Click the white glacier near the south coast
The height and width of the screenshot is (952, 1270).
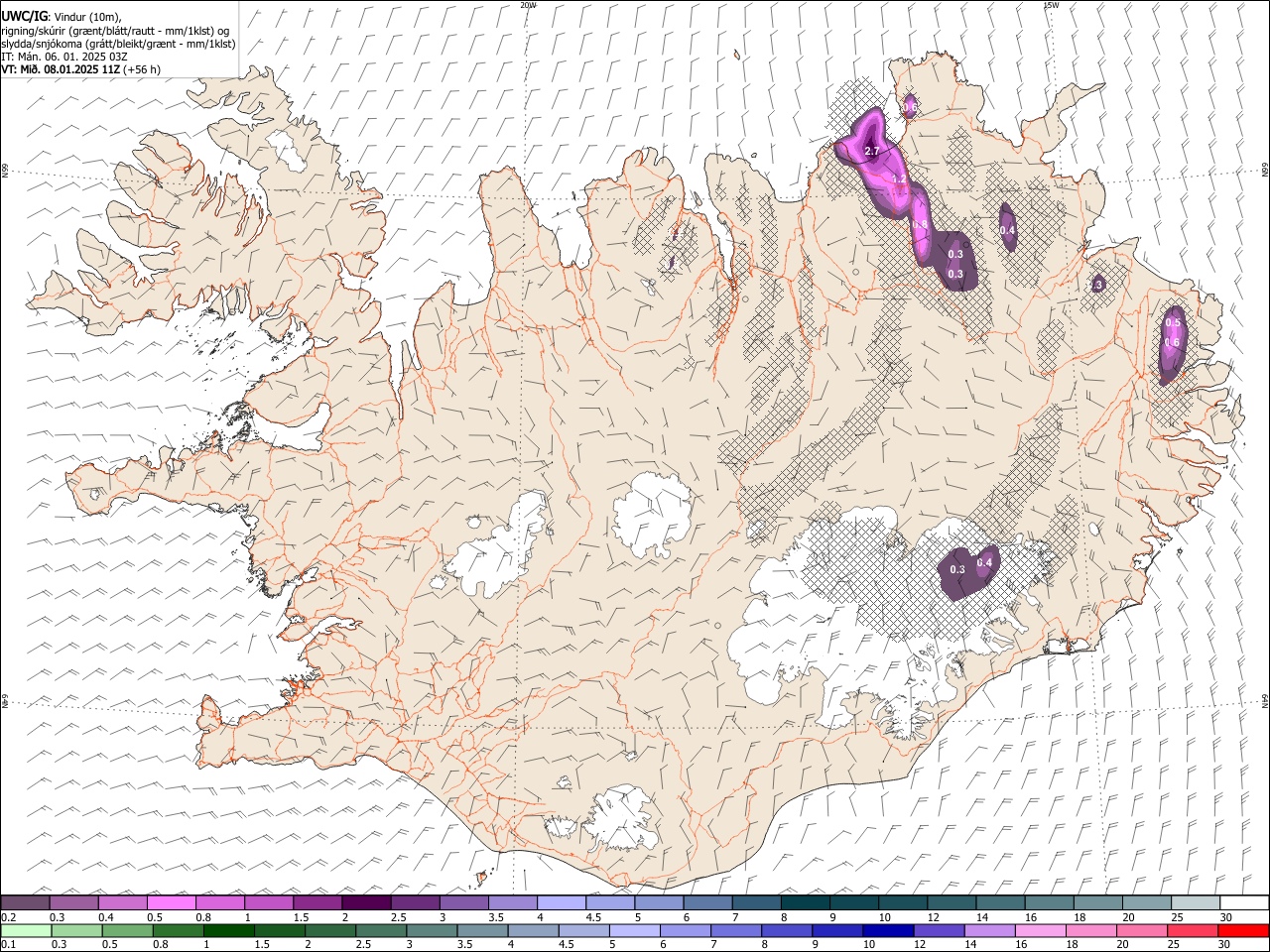tap(623, 820)
